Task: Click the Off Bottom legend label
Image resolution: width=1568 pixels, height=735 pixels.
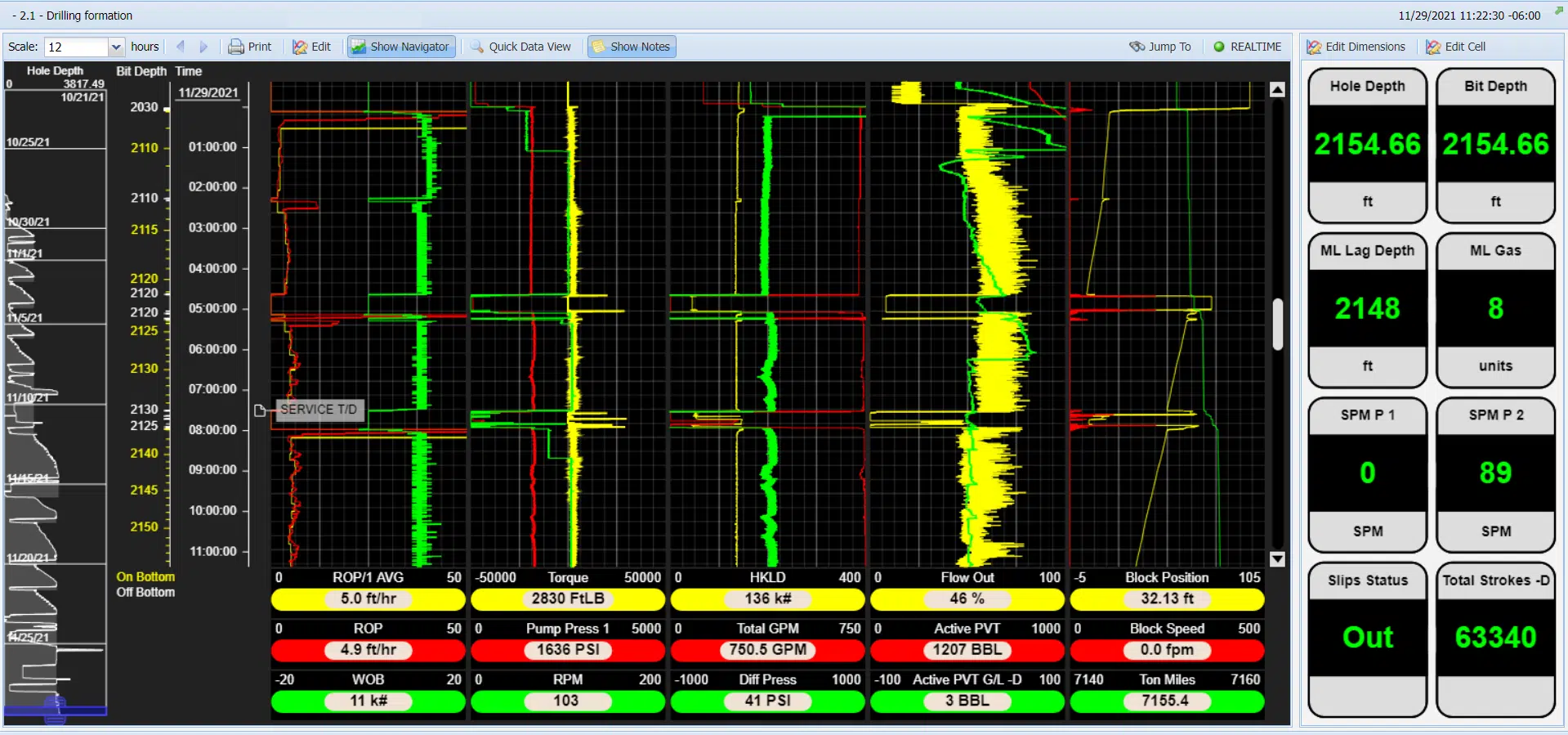Action: point(145,592)
